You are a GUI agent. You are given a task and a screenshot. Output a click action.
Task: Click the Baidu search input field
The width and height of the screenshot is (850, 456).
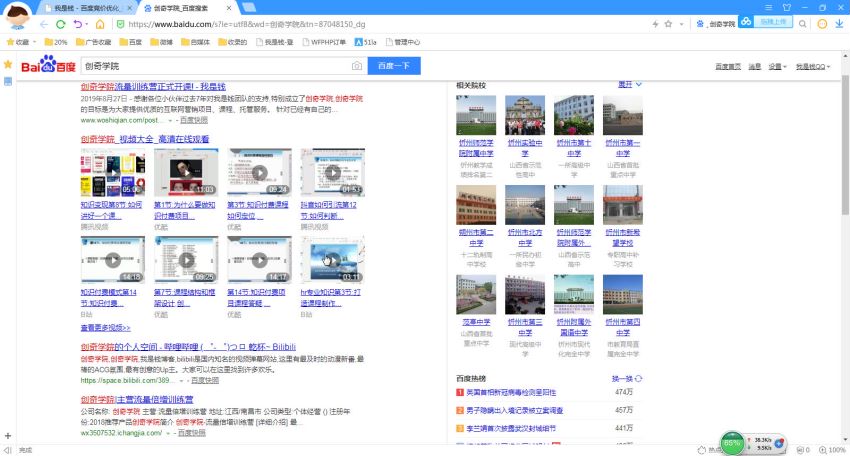[x=215, y=66]
